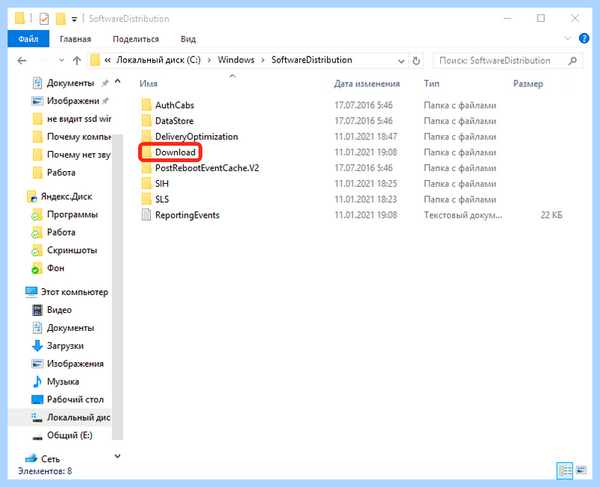Select the SLS folder
Viewport: 600px width, 487px height.
point(162,199)
